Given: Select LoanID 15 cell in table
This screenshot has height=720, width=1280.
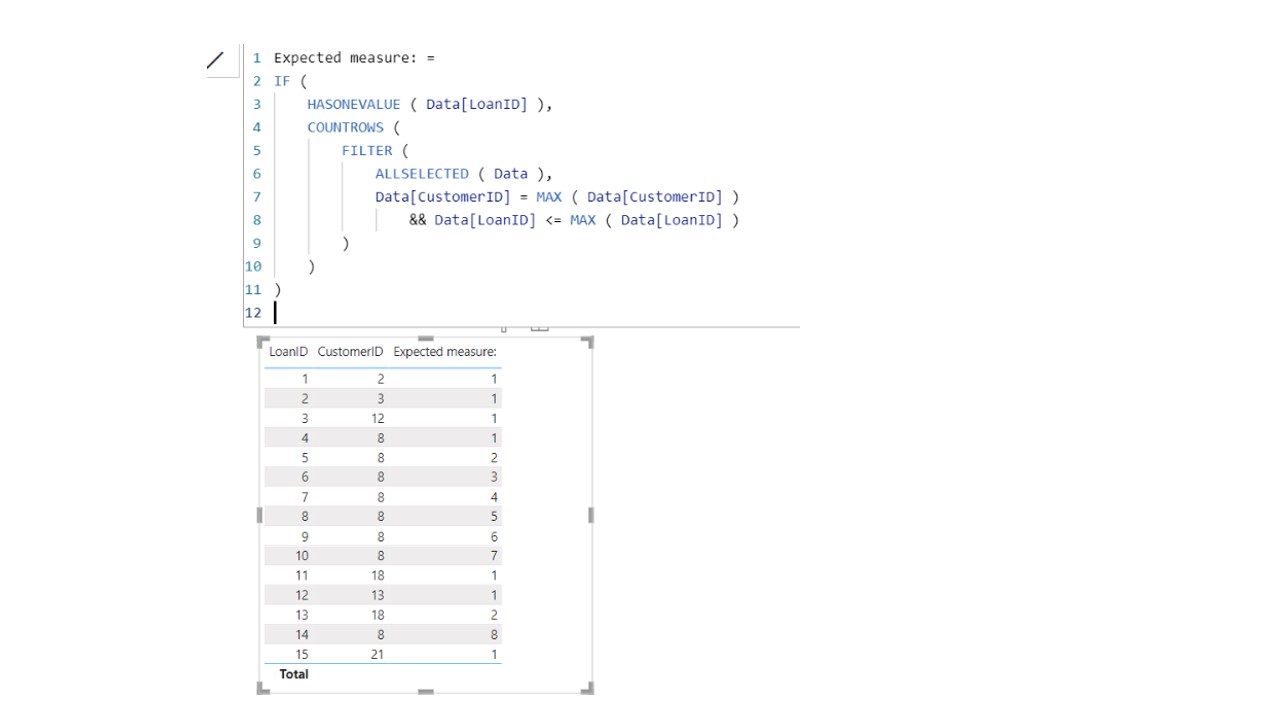Looking at the screenshot, I should click(x=302, y=654).
